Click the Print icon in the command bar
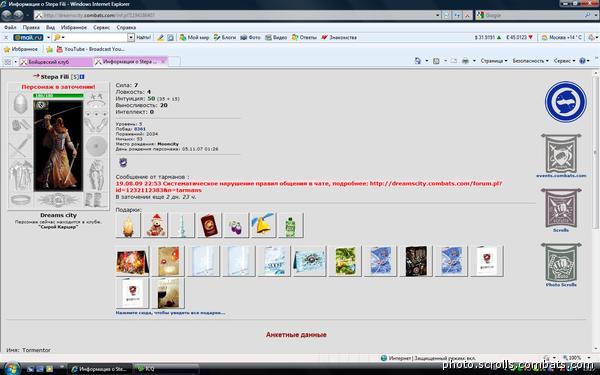Viewport: 600px width, 375px height. (x=465, y=61)
